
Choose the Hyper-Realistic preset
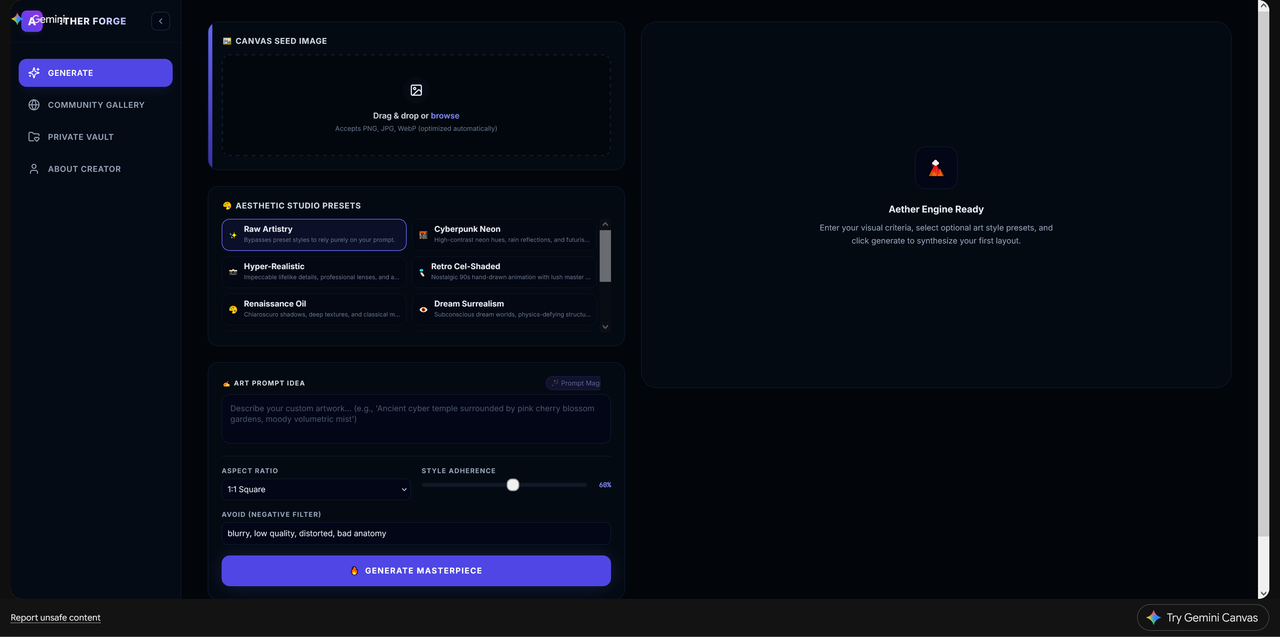[x=314, y=272]
